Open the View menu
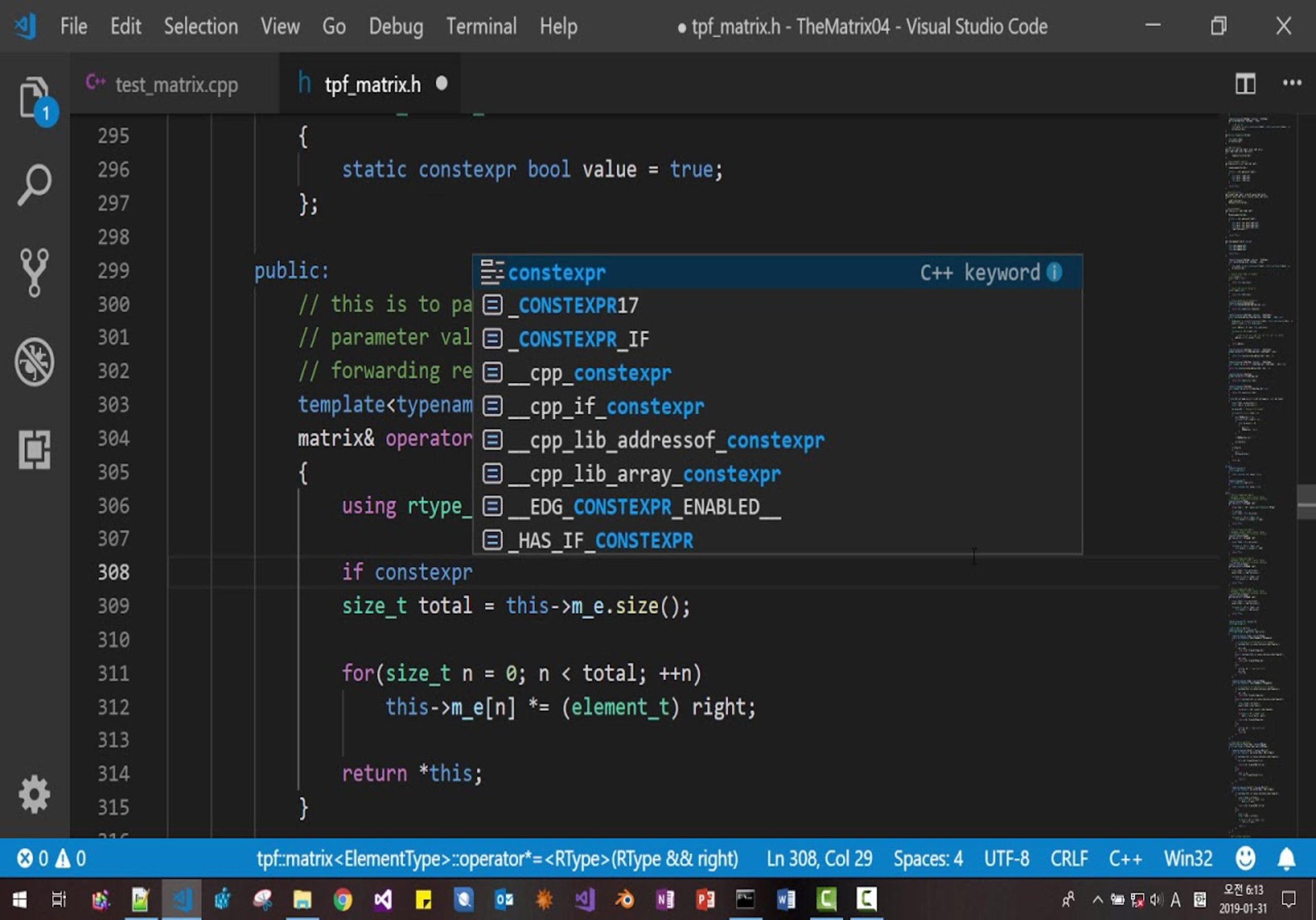Viewport: 1316px width, 920px height. 280,26
